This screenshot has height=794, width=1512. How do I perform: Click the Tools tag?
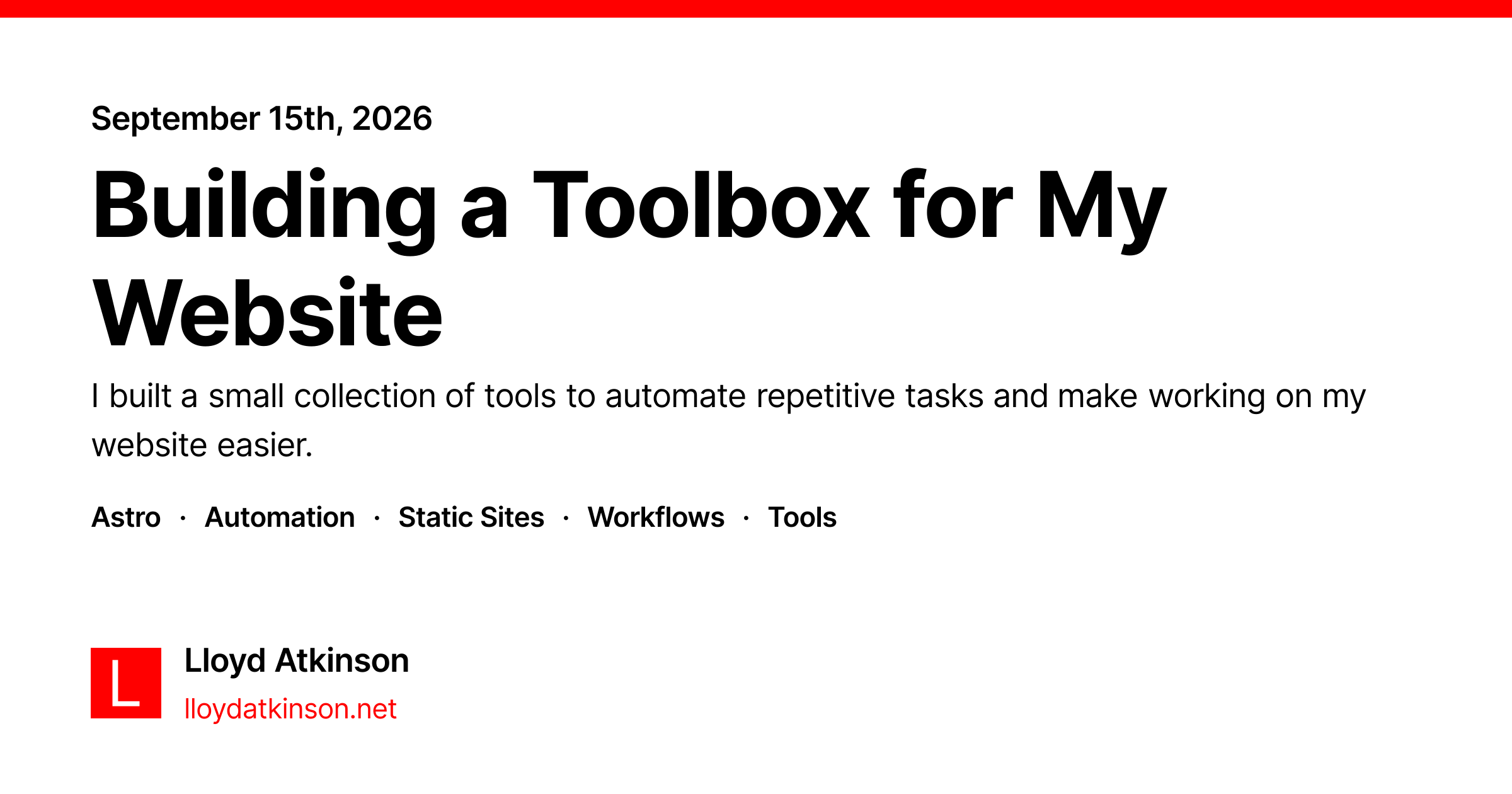(802, 517)
